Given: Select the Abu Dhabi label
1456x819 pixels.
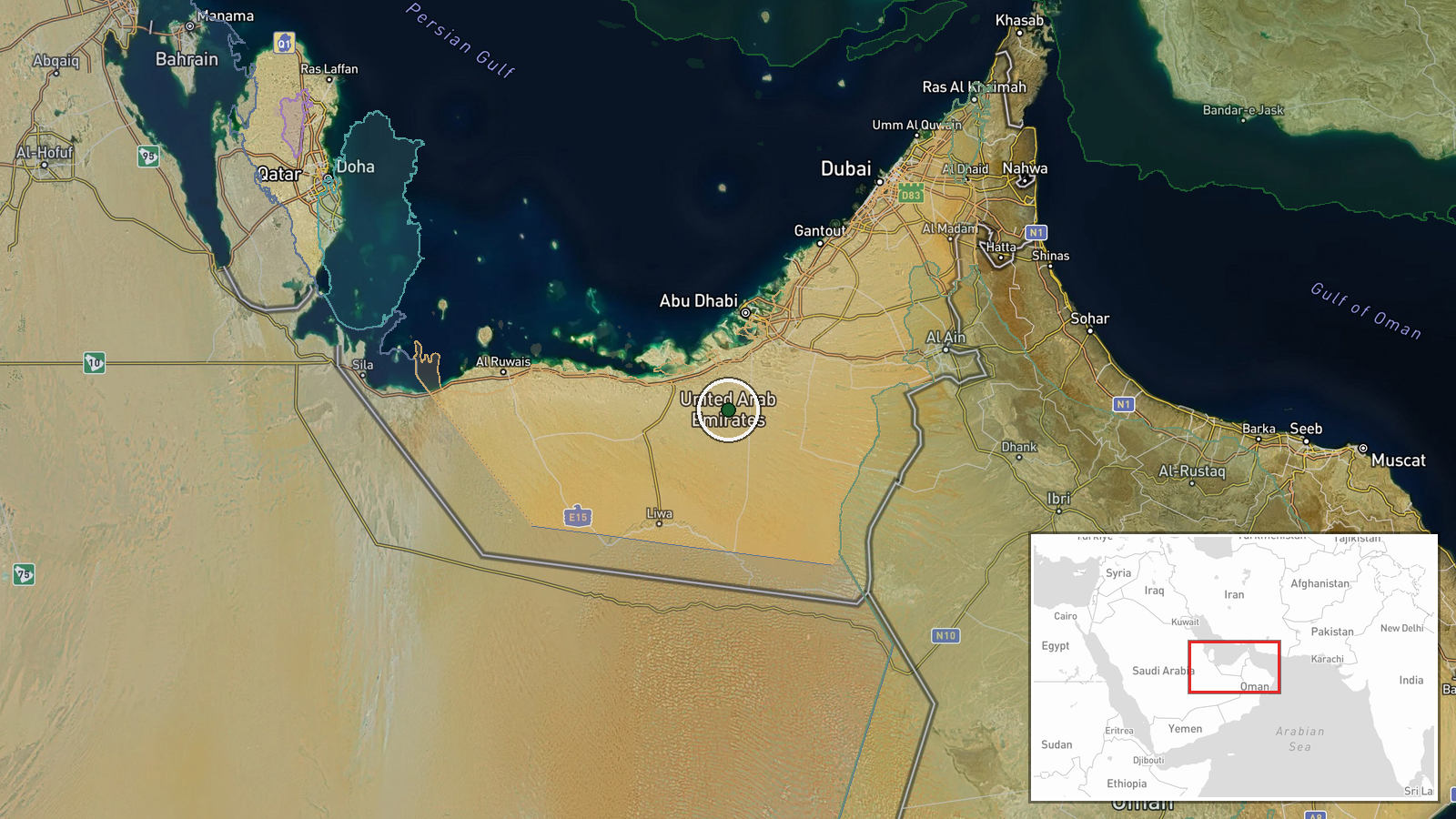Looking at the screenshot, I should (x=698, y=301).
